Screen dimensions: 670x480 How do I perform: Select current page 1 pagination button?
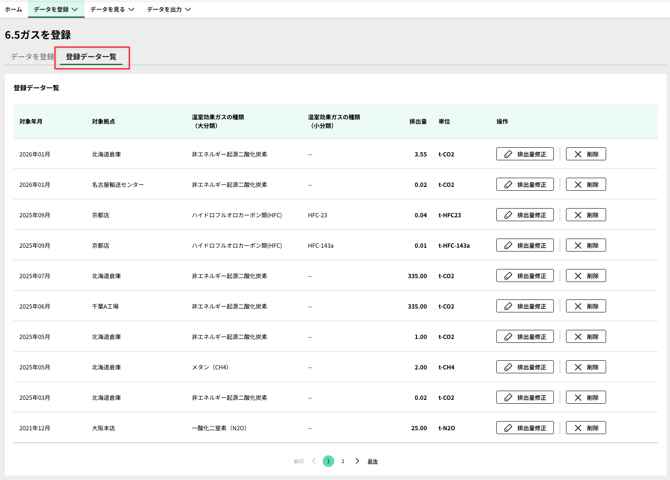[x=328, y=461]
